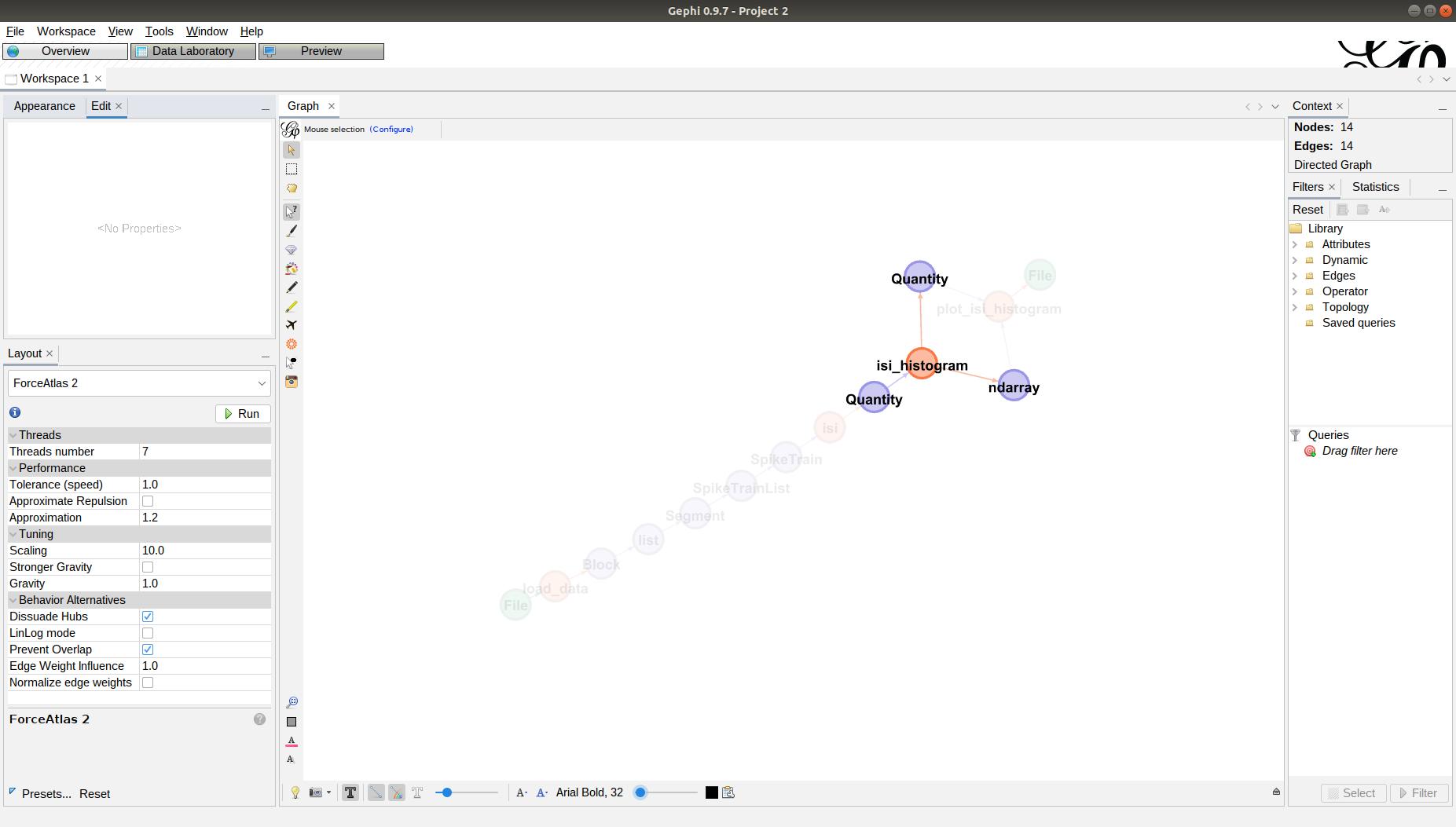Screen dimensions: 1456x827
Task: Select the Shortest Path airplane tool
Action: coord(292,325)
